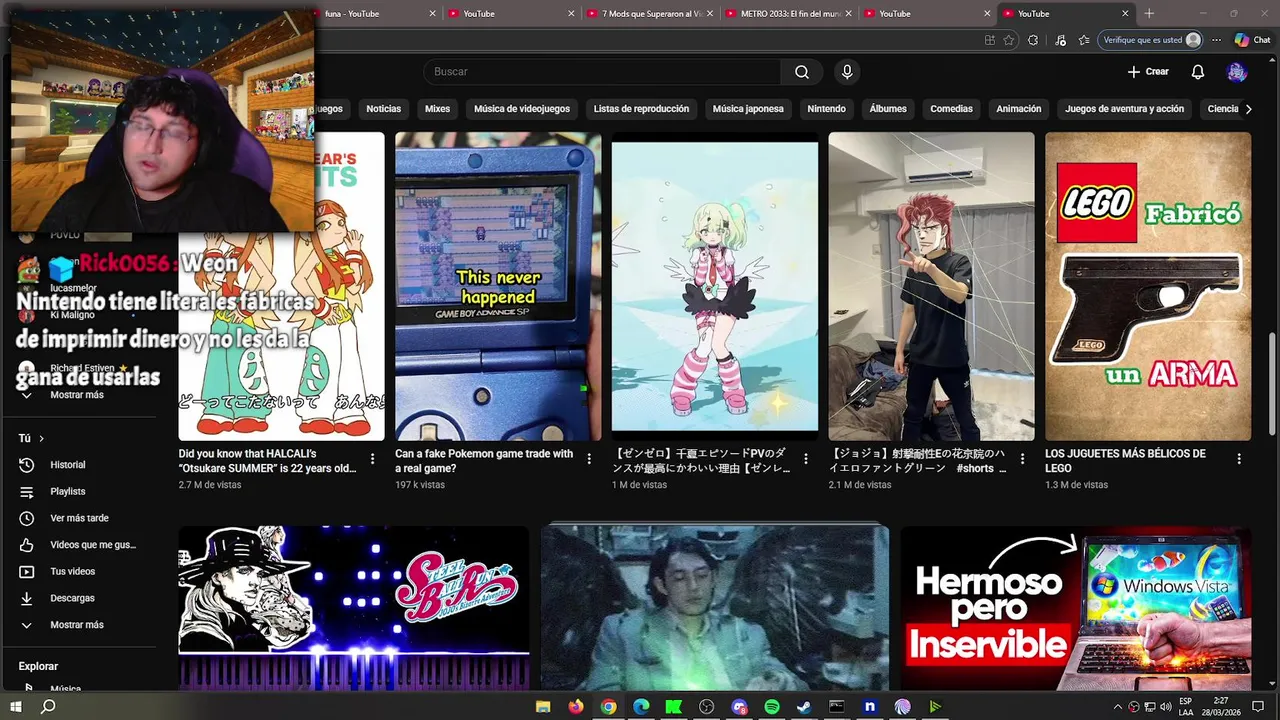Open options for LEGO juguetes bélicos video

1239,459
